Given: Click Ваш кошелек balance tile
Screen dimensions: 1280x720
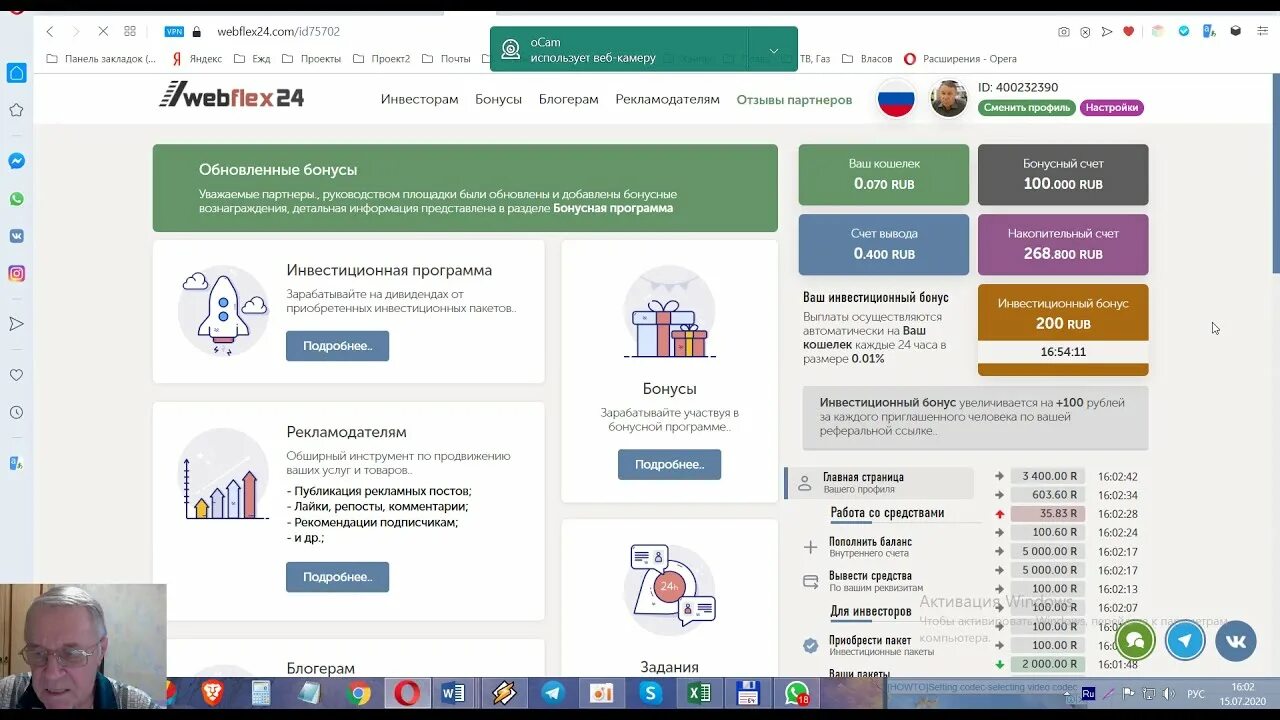Looking at the screenshot, I should pos(884,175).
